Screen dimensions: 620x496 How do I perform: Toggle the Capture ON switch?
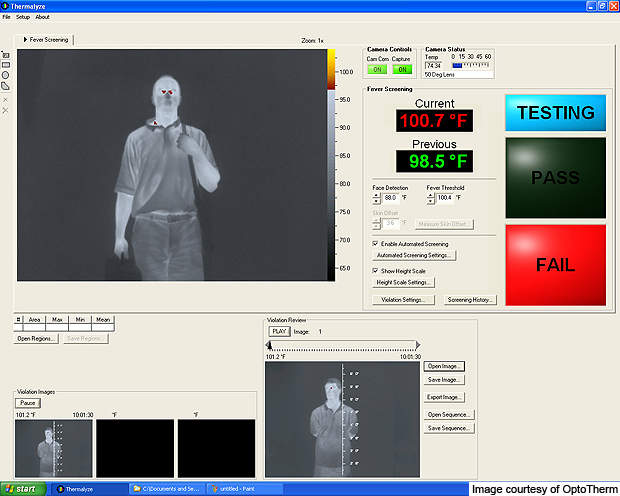click(401, 69)
